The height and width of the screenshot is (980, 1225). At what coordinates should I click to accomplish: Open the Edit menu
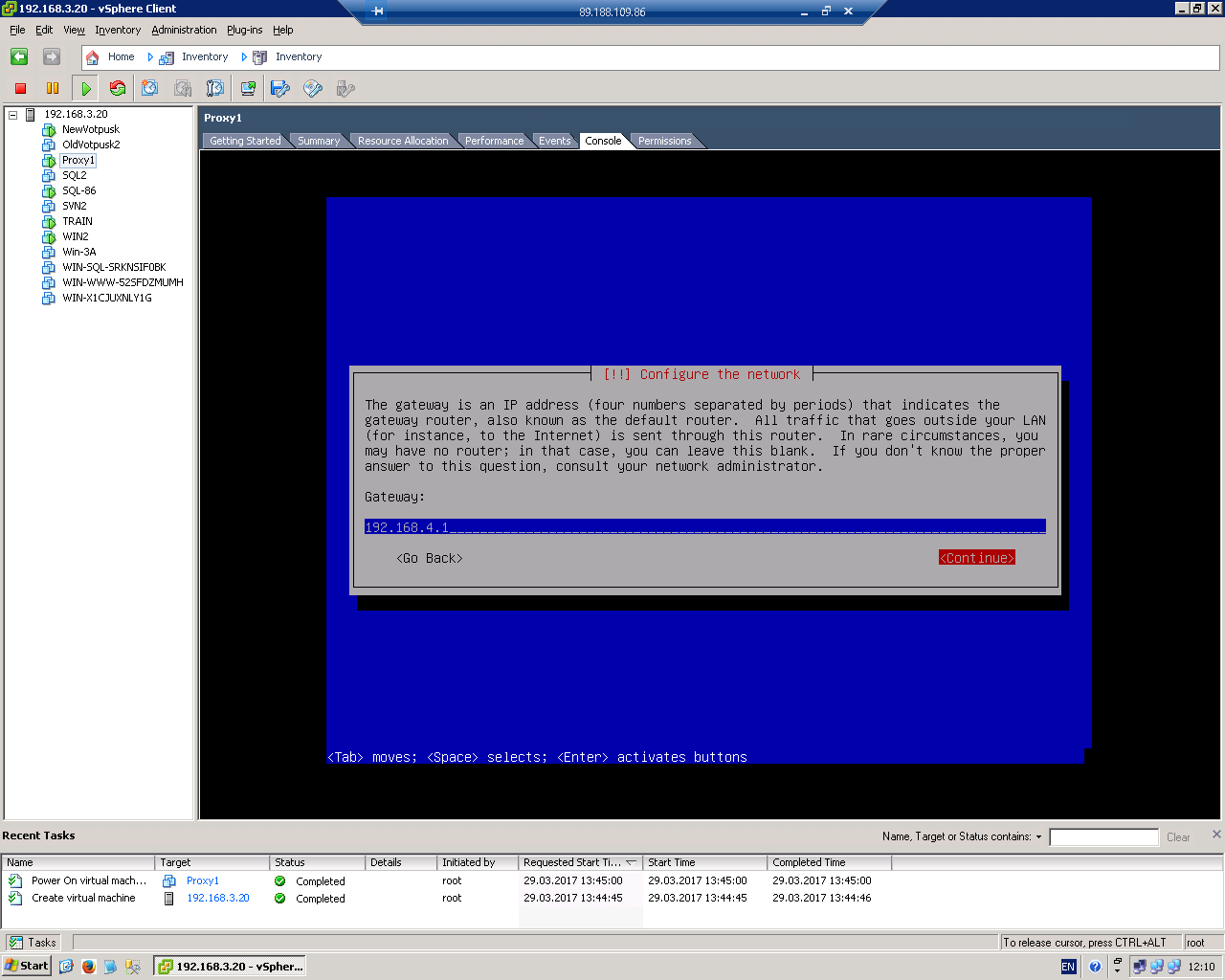(x=44, y=30)
